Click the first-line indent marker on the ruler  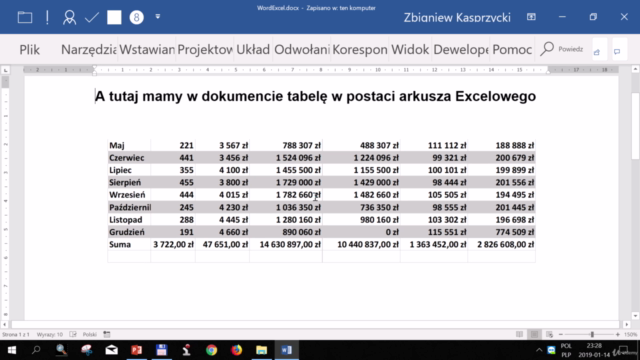coord(95,68)
